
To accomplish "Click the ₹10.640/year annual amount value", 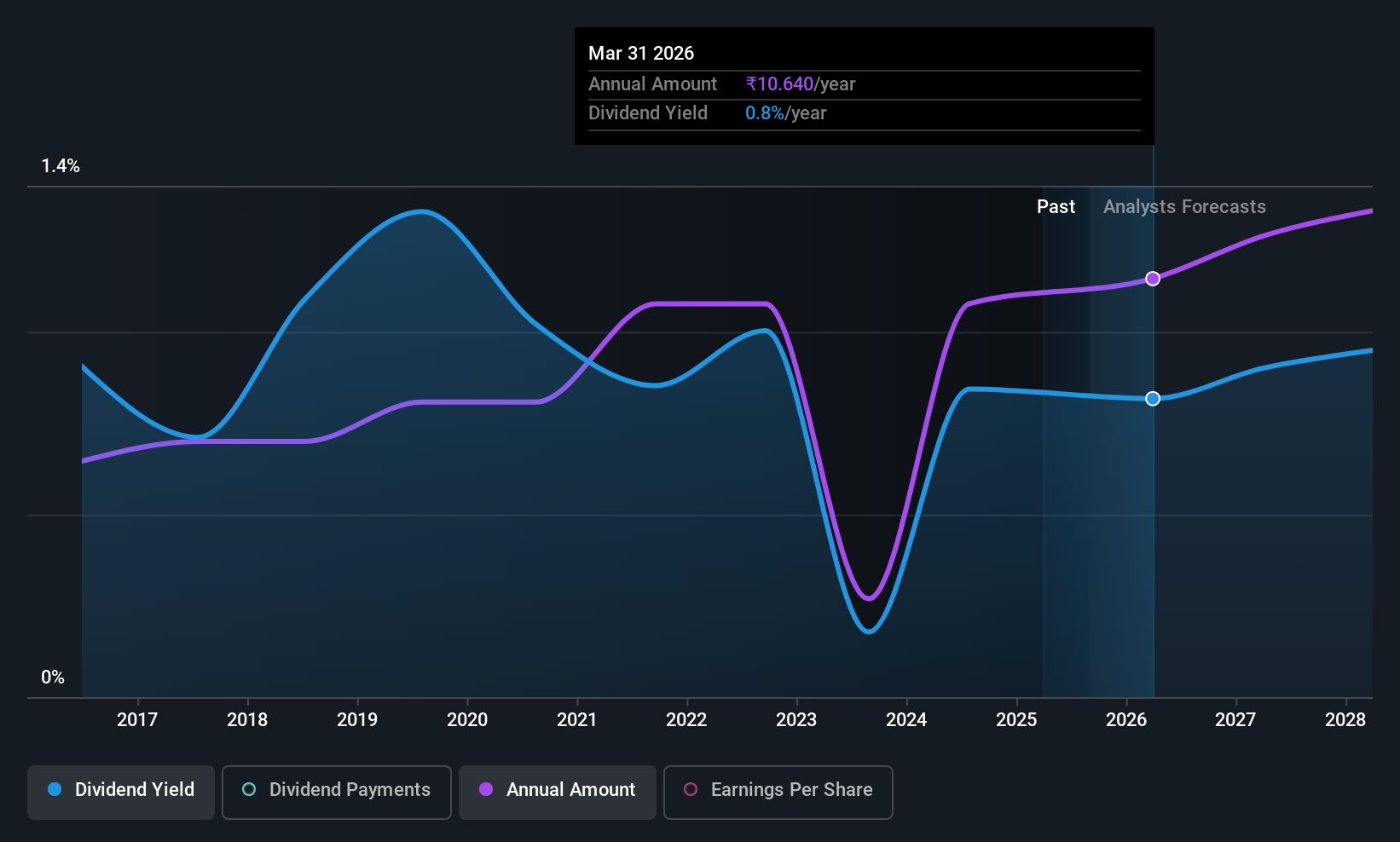I will [800, 84].
